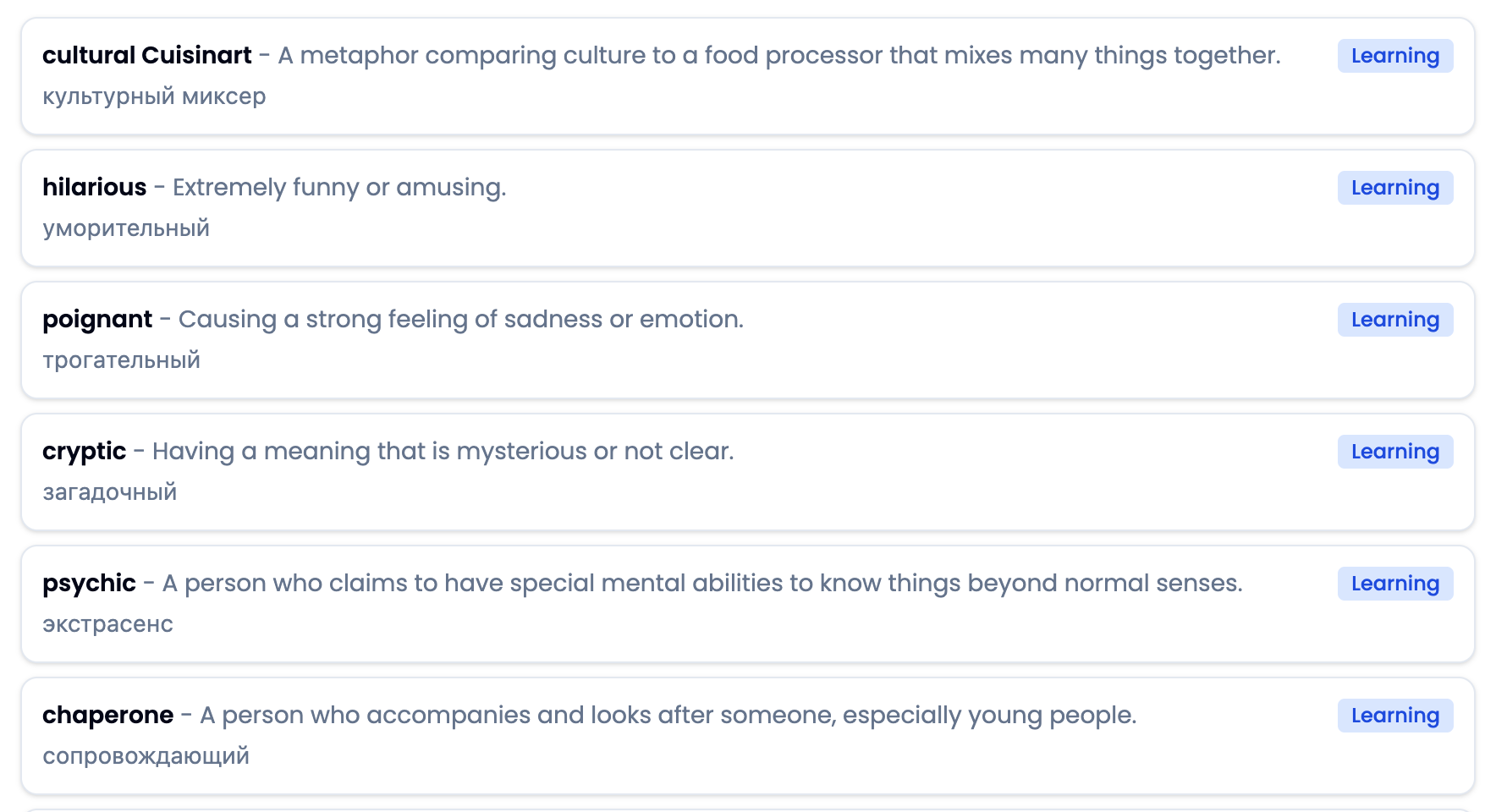
Task: Click the Learning badge beside psychic
Action: (1394, 584)
